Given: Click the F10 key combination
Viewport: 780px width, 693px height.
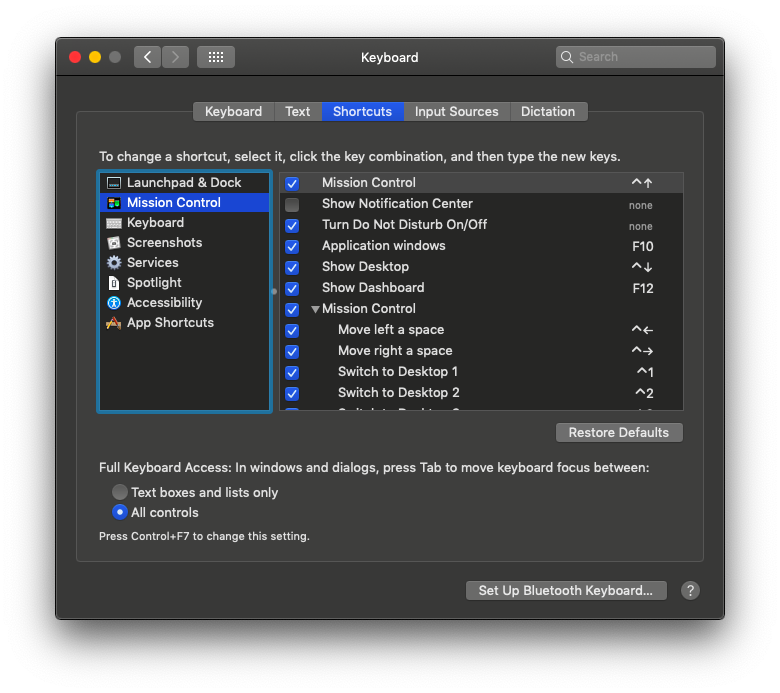Looking at the screenshot, I should 642,246.
